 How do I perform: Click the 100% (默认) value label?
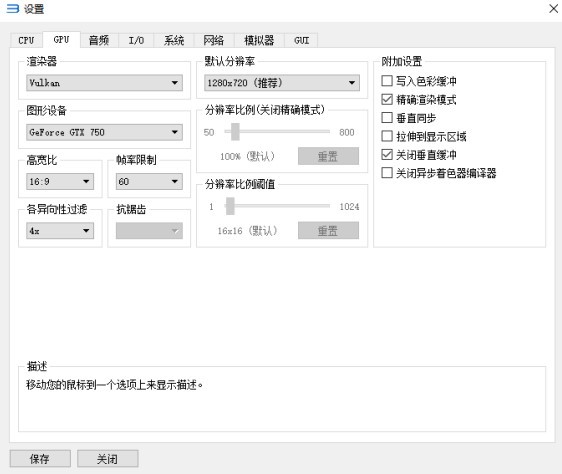248,156
